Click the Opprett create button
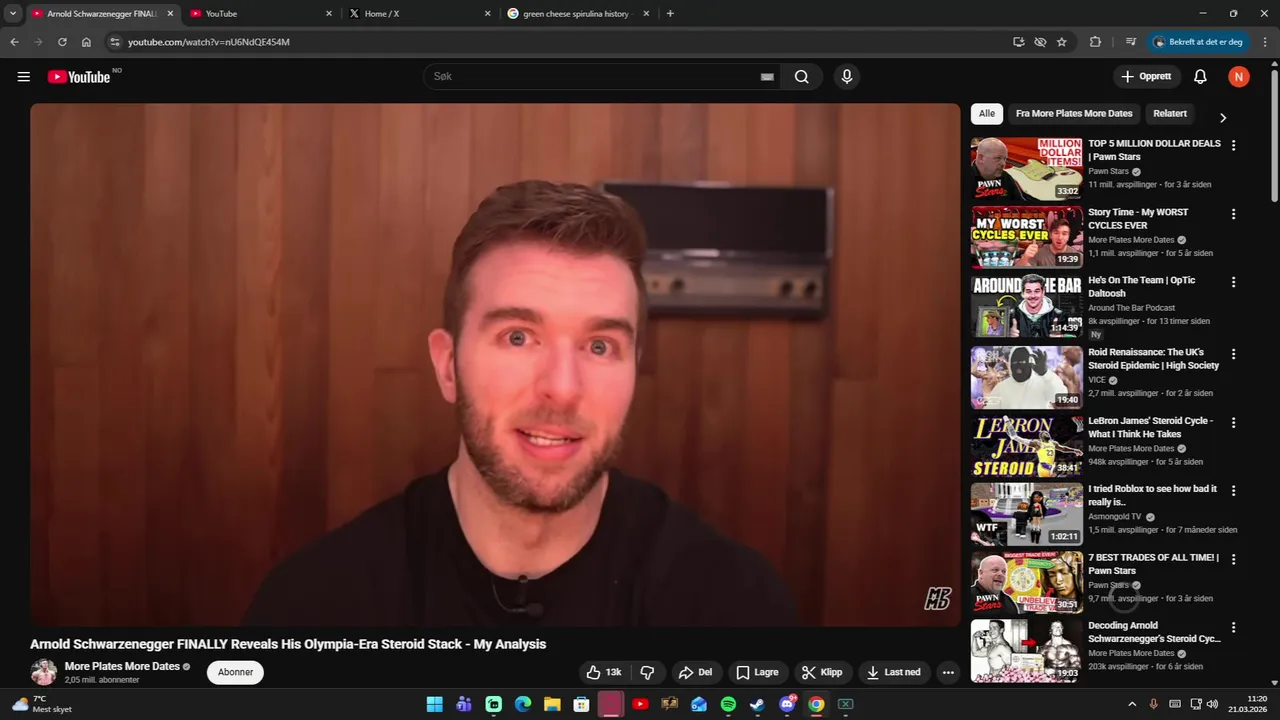 1147,77
